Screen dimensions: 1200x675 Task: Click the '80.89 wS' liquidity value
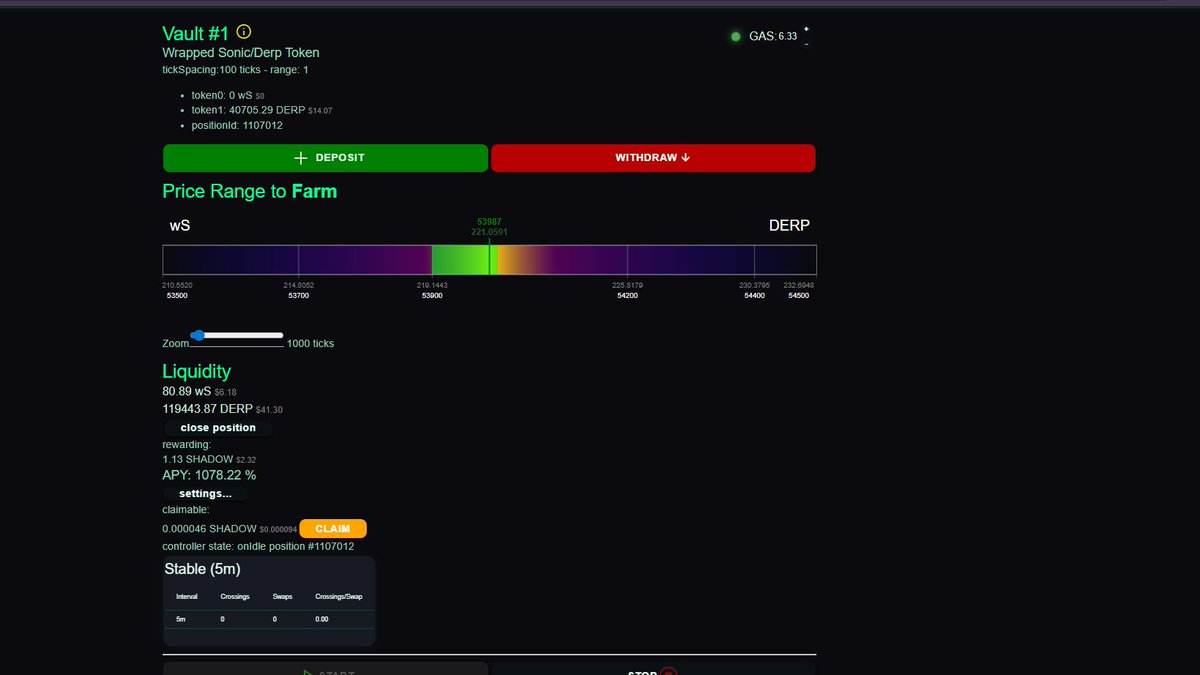[x=186, y=392]
